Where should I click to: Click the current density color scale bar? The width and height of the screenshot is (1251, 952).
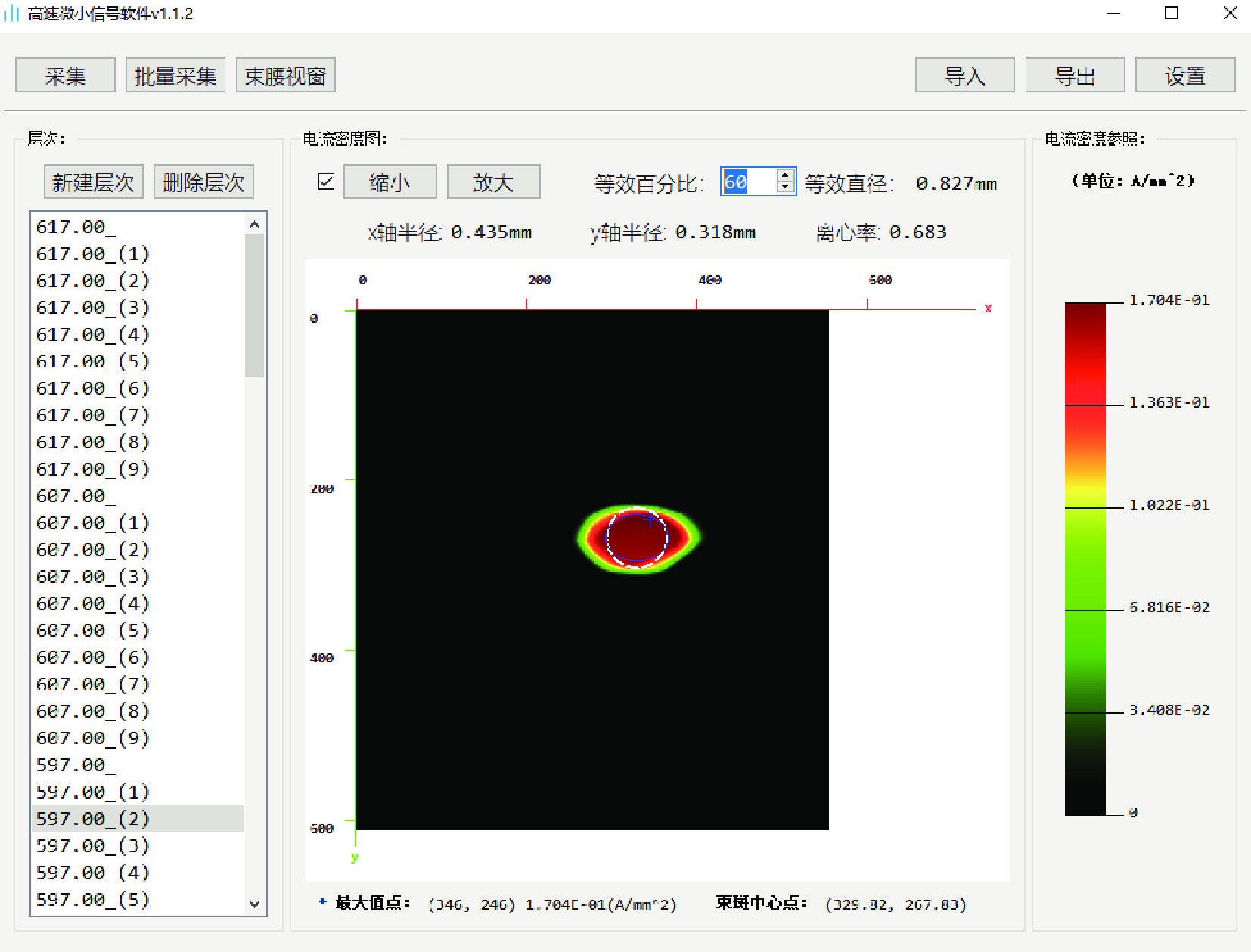click(x=1085, y=559)
